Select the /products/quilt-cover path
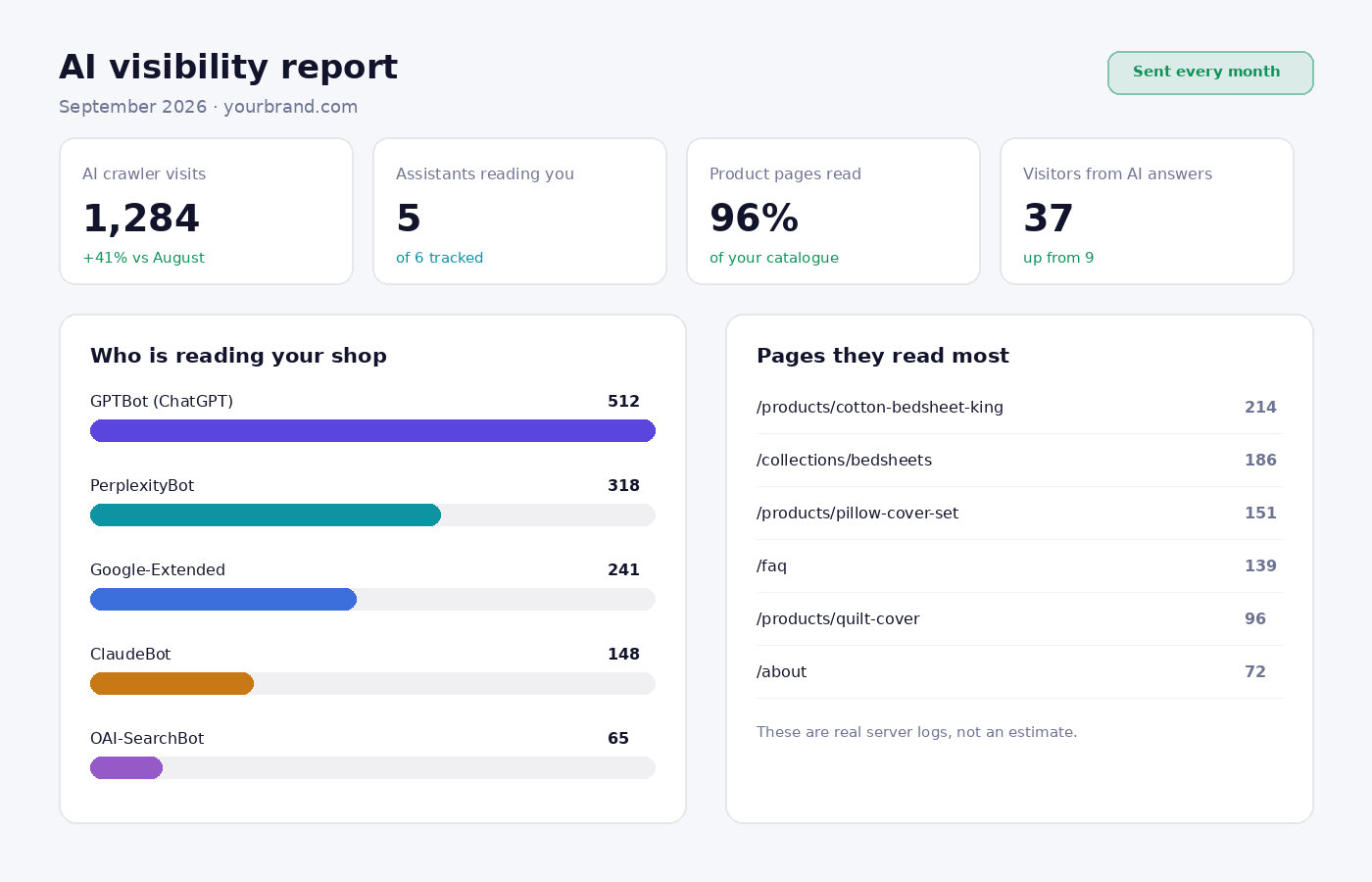 838,619
